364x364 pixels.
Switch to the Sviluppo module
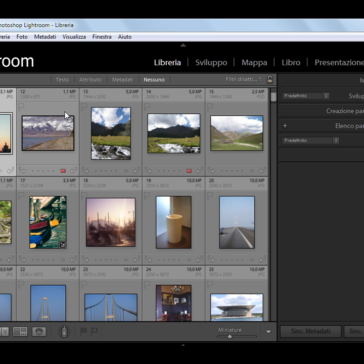[211, 63]
